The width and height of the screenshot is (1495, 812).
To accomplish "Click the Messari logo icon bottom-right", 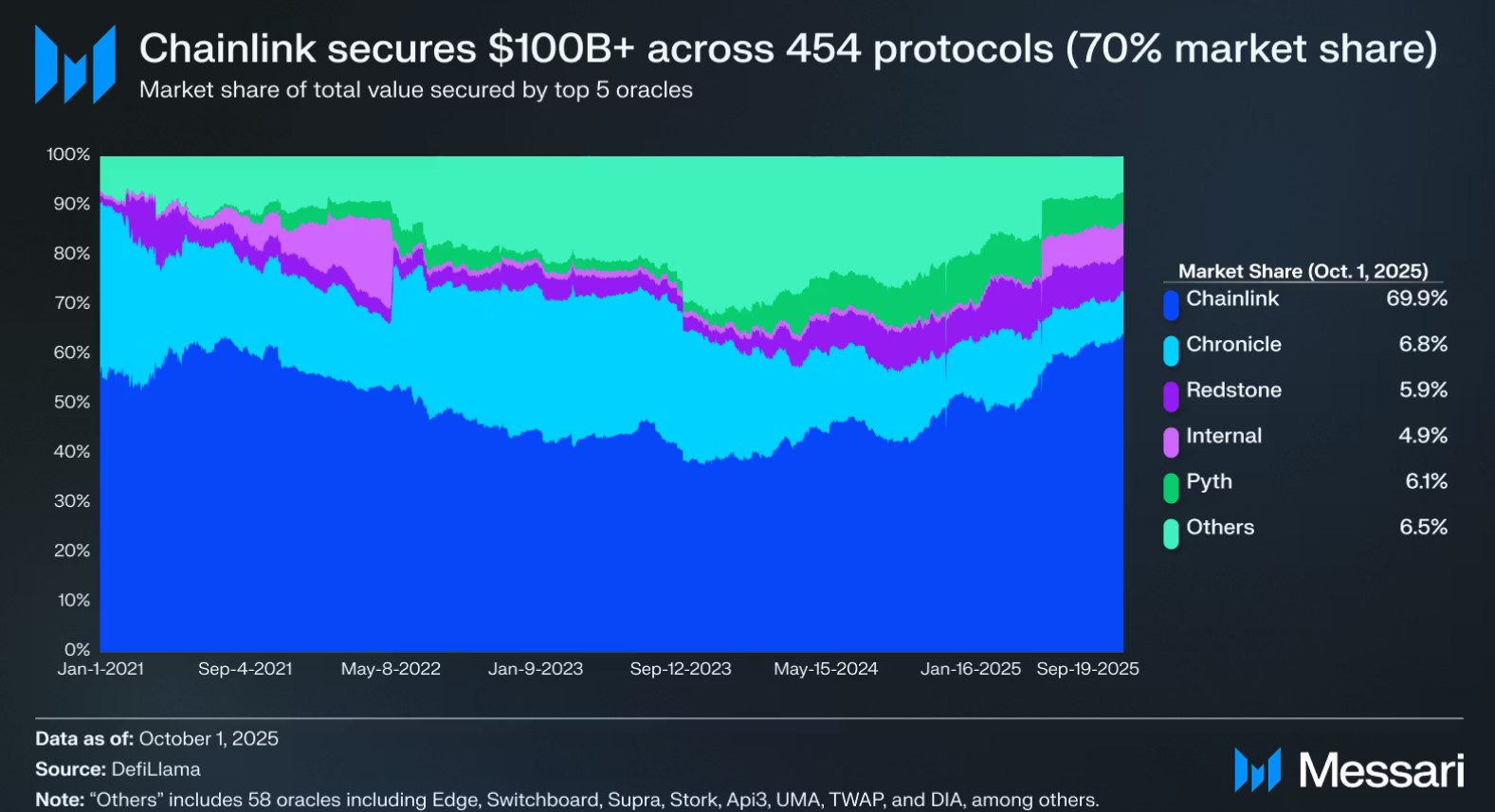I will tap(1257, 769).
